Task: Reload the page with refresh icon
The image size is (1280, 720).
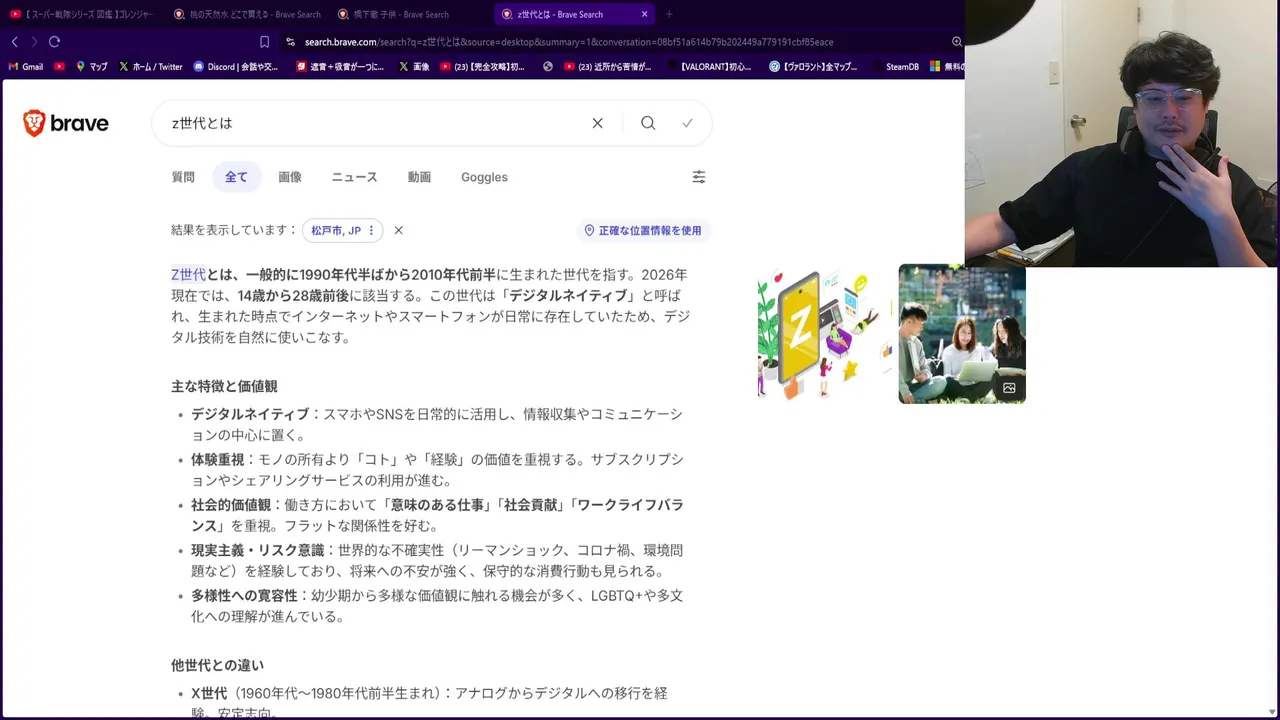Action: 54,42
